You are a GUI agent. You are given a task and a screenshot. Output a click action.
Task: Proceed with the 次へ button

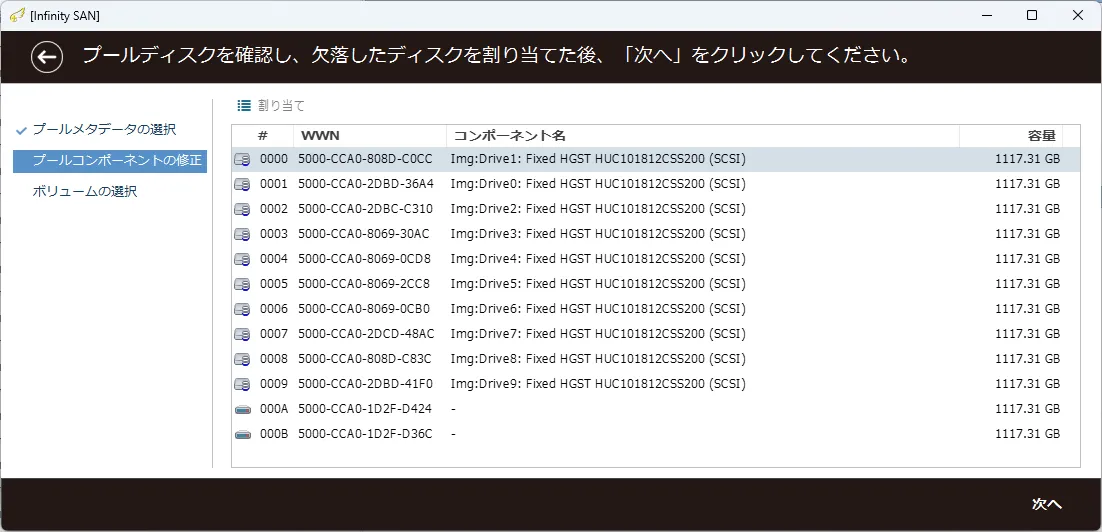pyautogui.click(x=1046, y=504)
